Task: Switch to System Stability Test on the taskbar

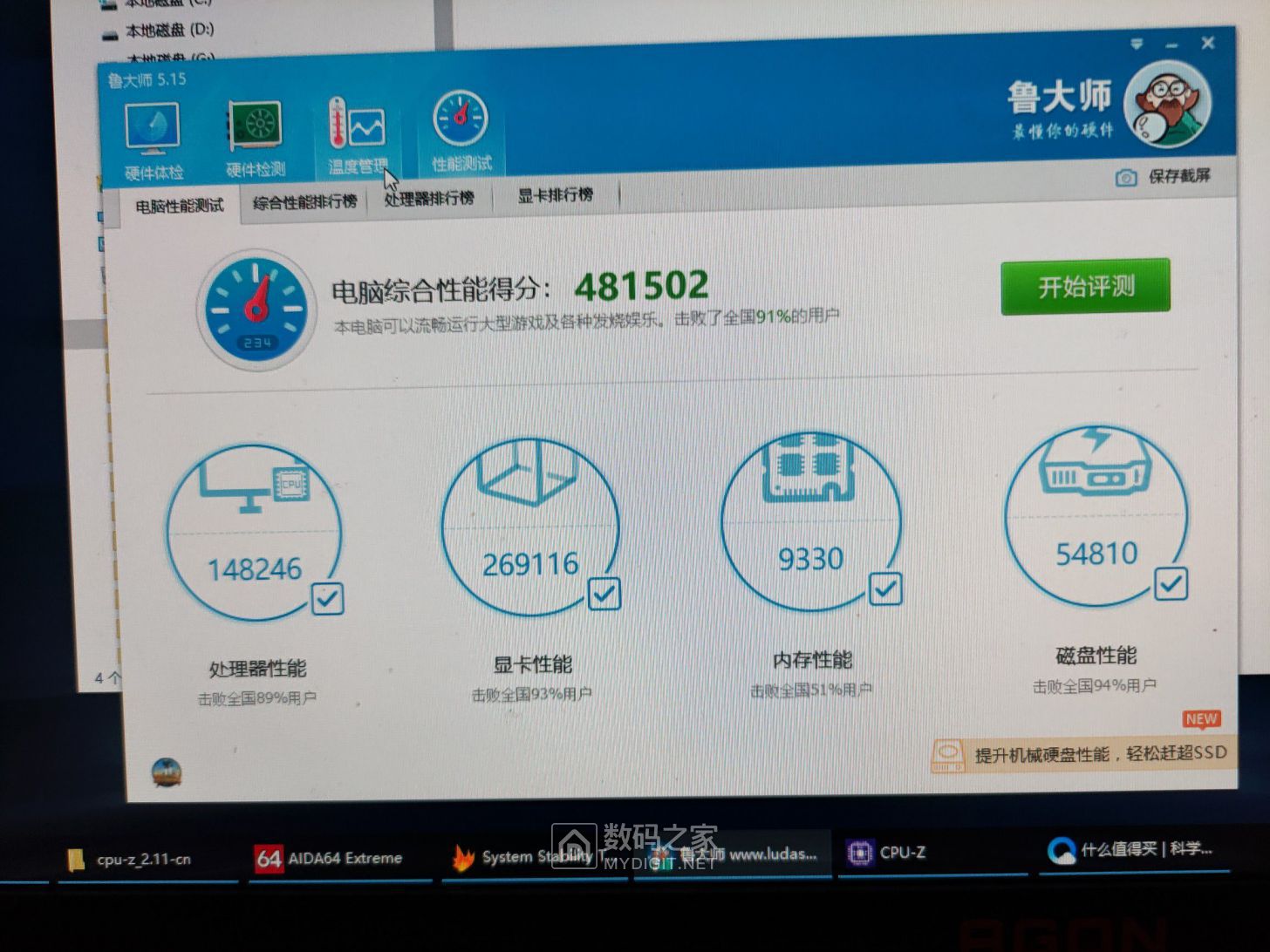Action: pos(535,858)
